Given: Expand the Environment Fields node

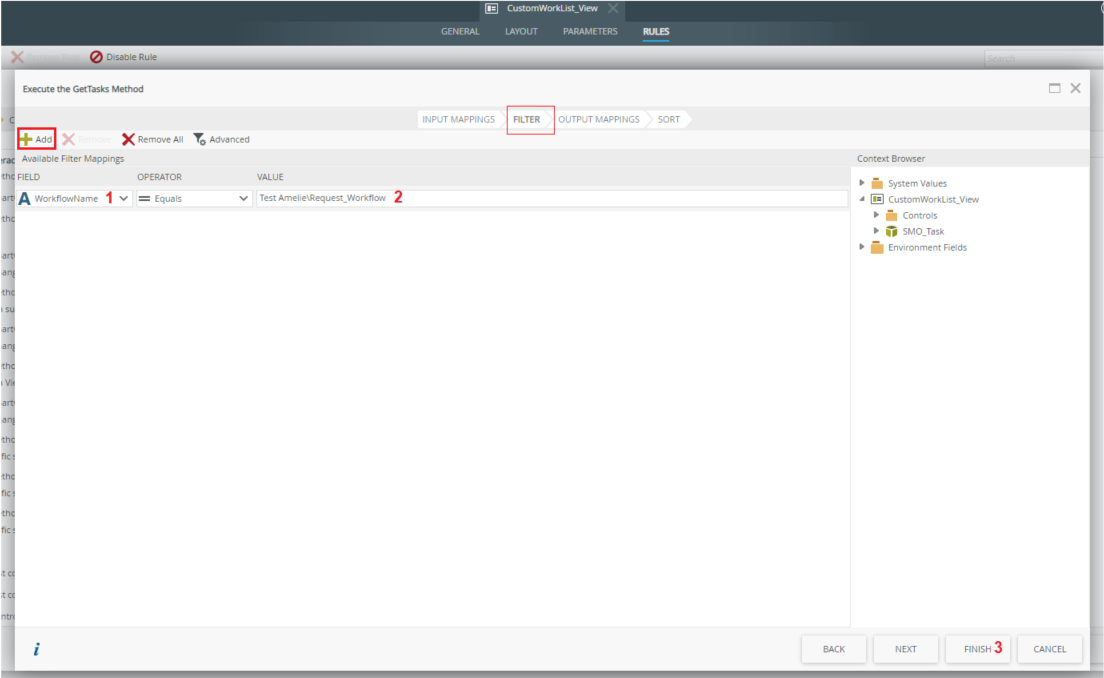Looking at the screenshot, I should 863,247.
